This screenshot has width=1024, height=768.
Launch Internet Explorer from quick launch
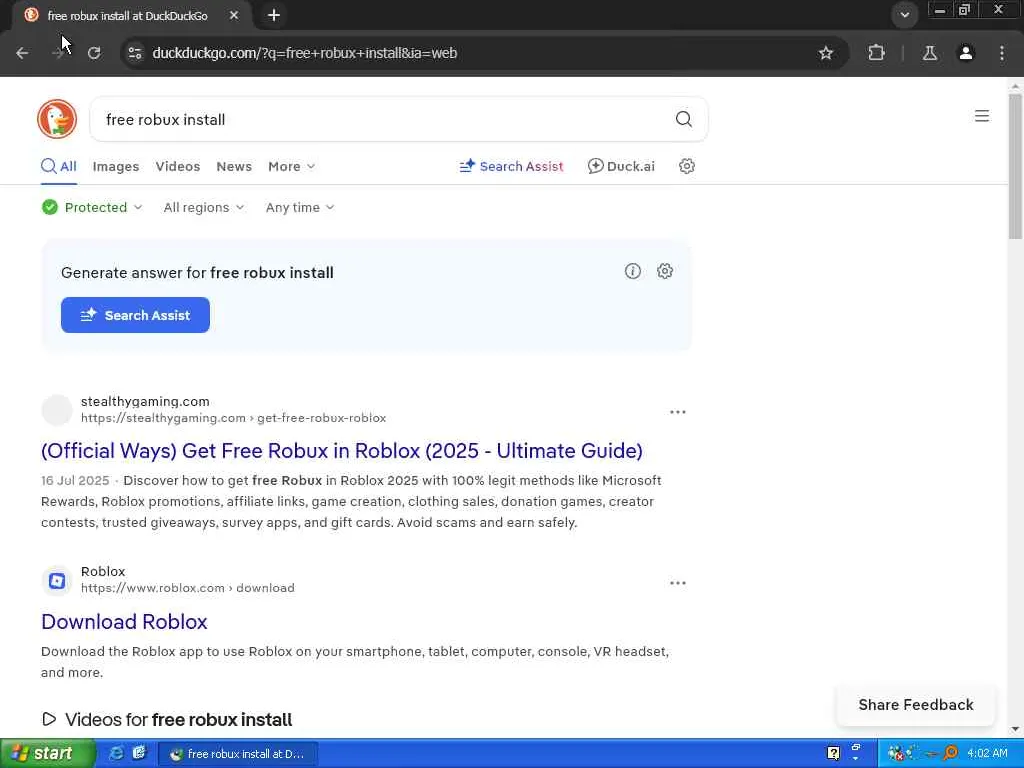click(116, 753)
